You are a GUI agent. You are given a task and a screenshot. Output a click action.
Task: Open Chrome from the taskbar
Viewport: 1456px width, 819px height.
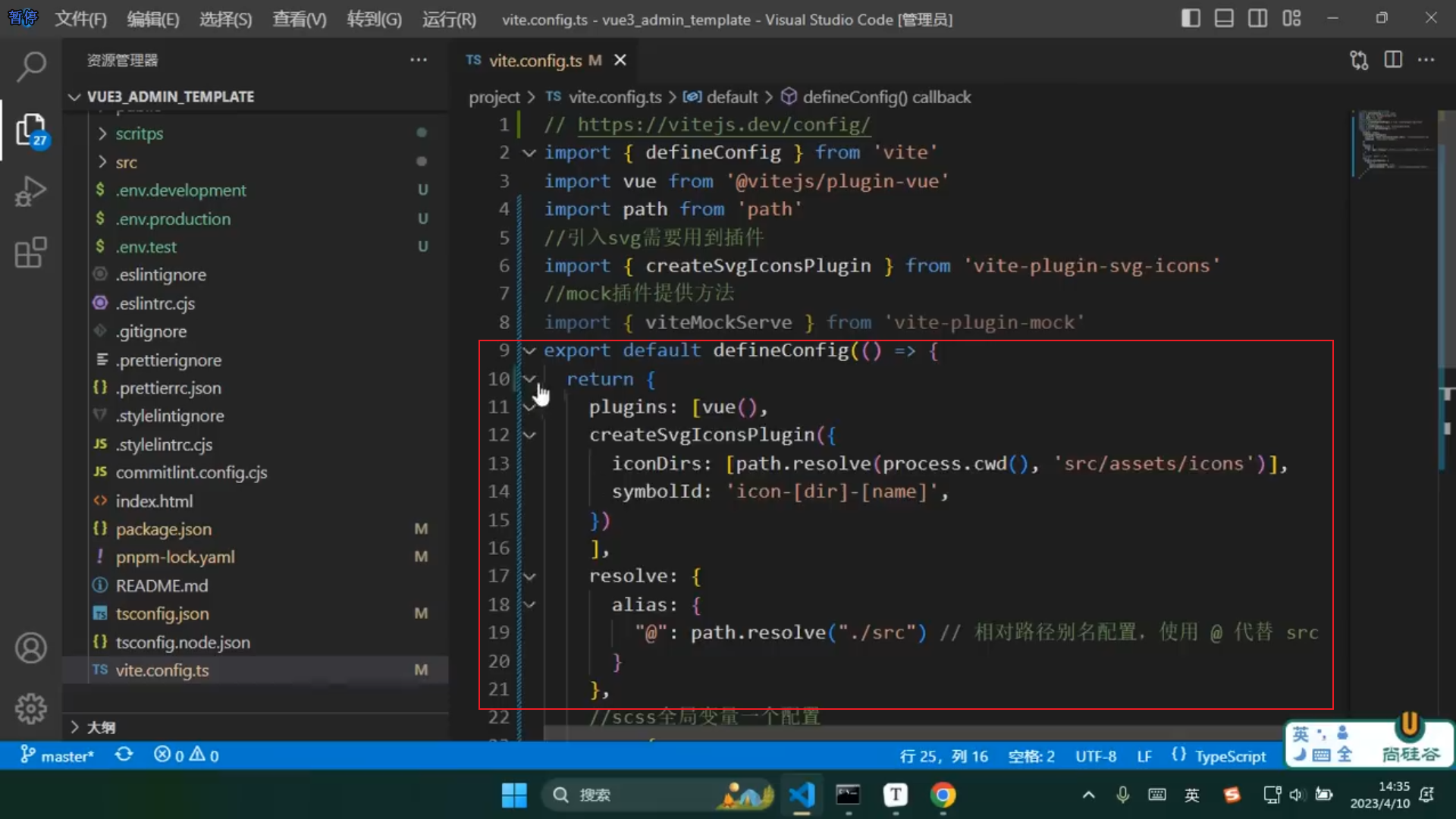(943, 795)
